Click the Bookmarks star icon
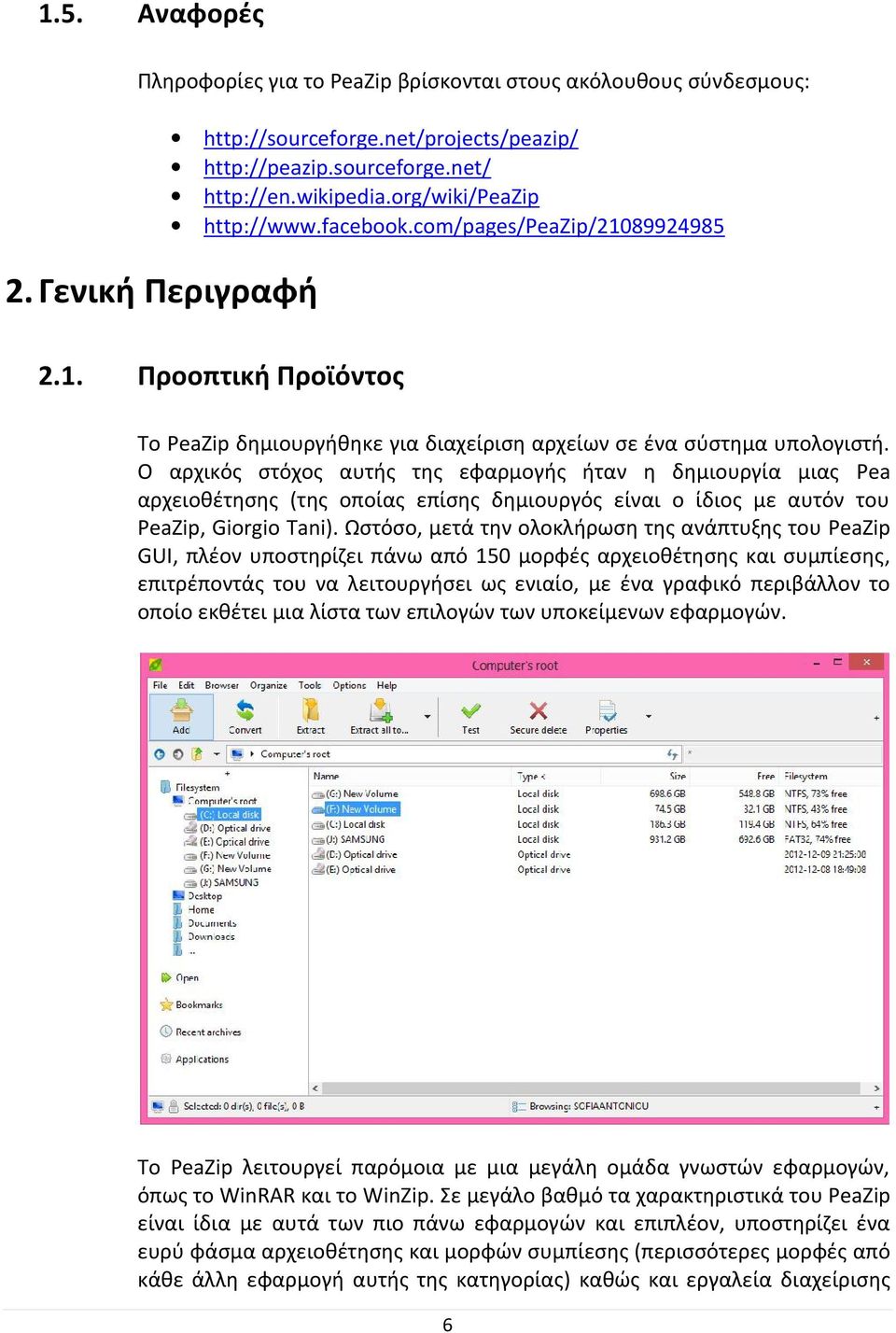 tap(167, 1004)
